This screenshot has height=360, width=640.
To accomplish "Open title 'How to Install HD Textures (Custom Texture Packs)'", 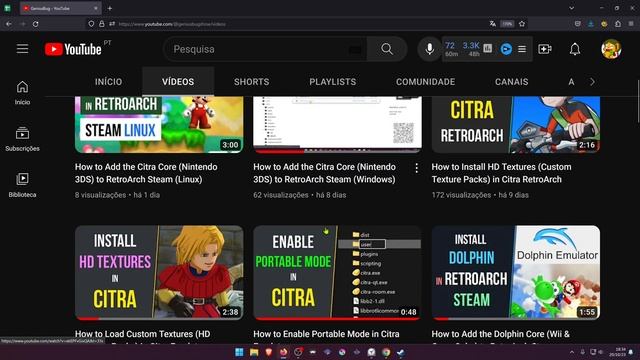I will pyautogui.click(x=502, y=173).
